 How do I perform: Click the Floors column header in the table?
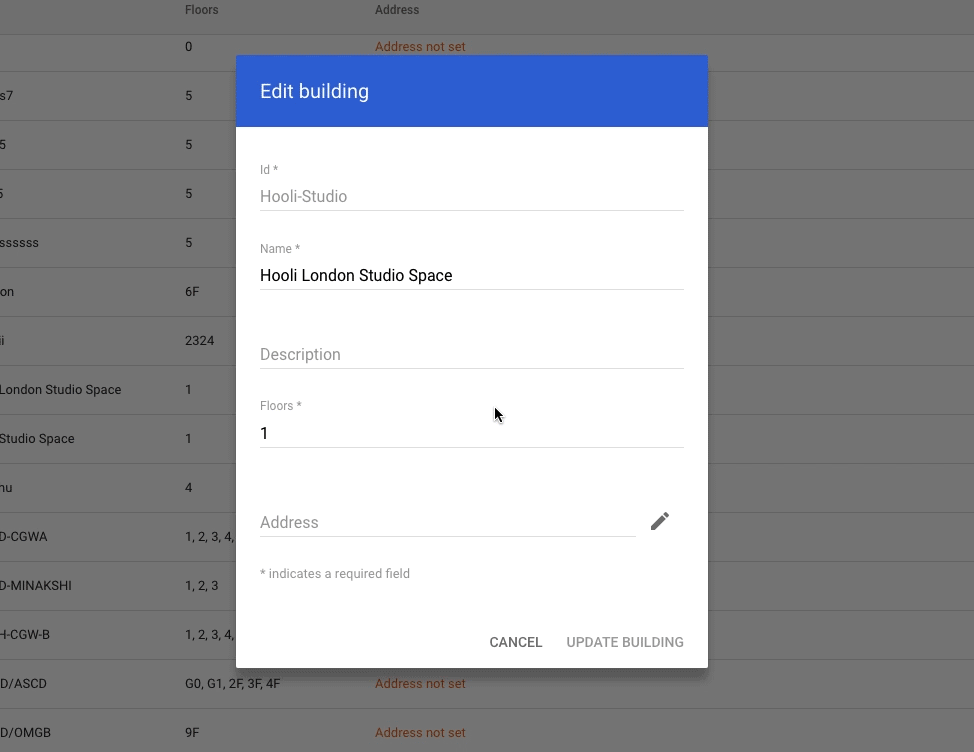click(x=201, y=10)
